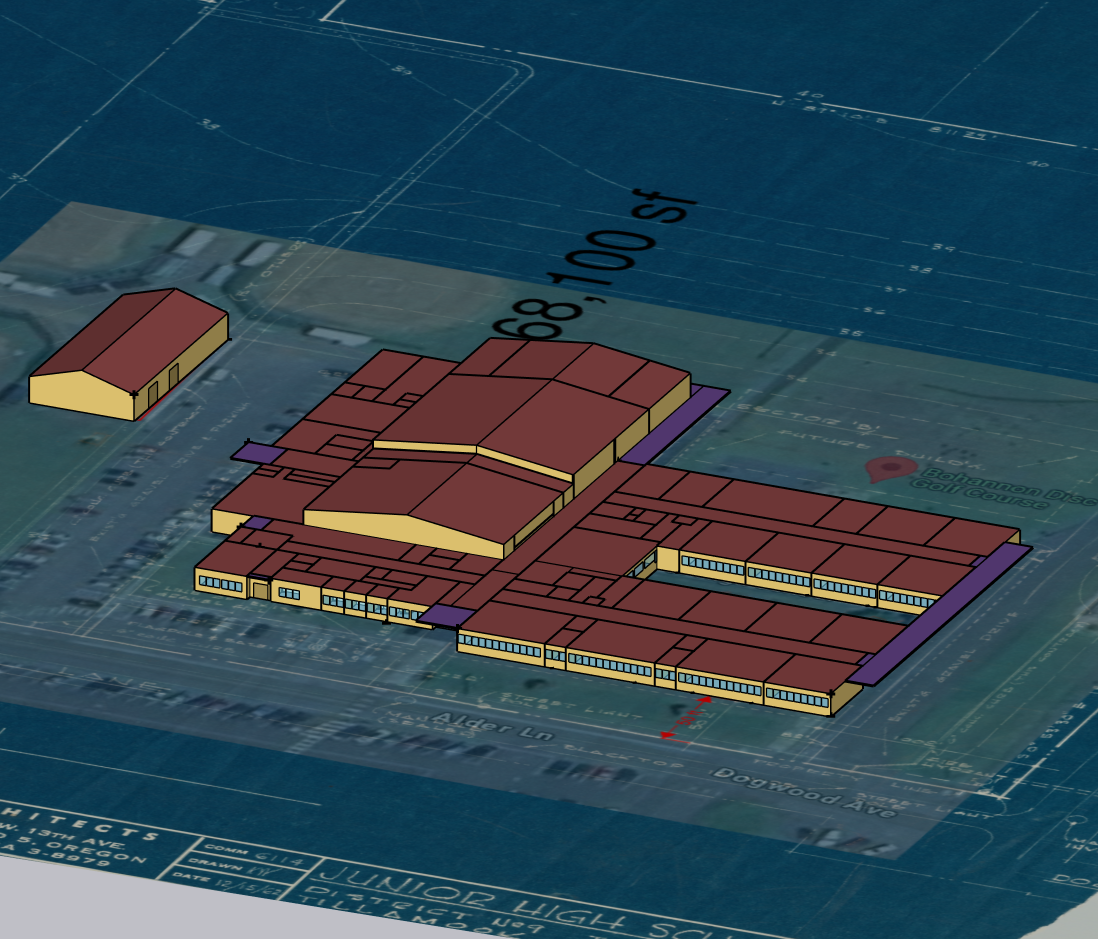The width and height of the screenshot is (1098, 939).
Task: Click the "Dogwood Ave" street label
Action: tap(804, 791)
